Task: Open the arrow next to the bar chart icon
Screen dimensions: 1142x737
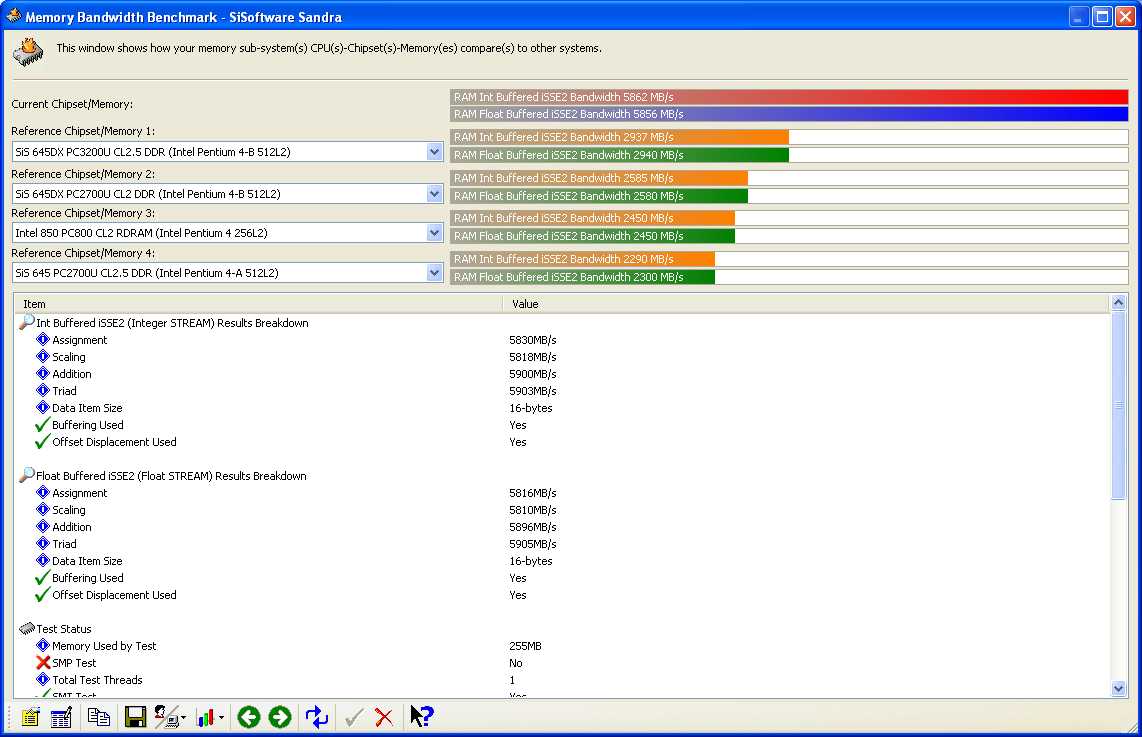Action: point(221,718)
